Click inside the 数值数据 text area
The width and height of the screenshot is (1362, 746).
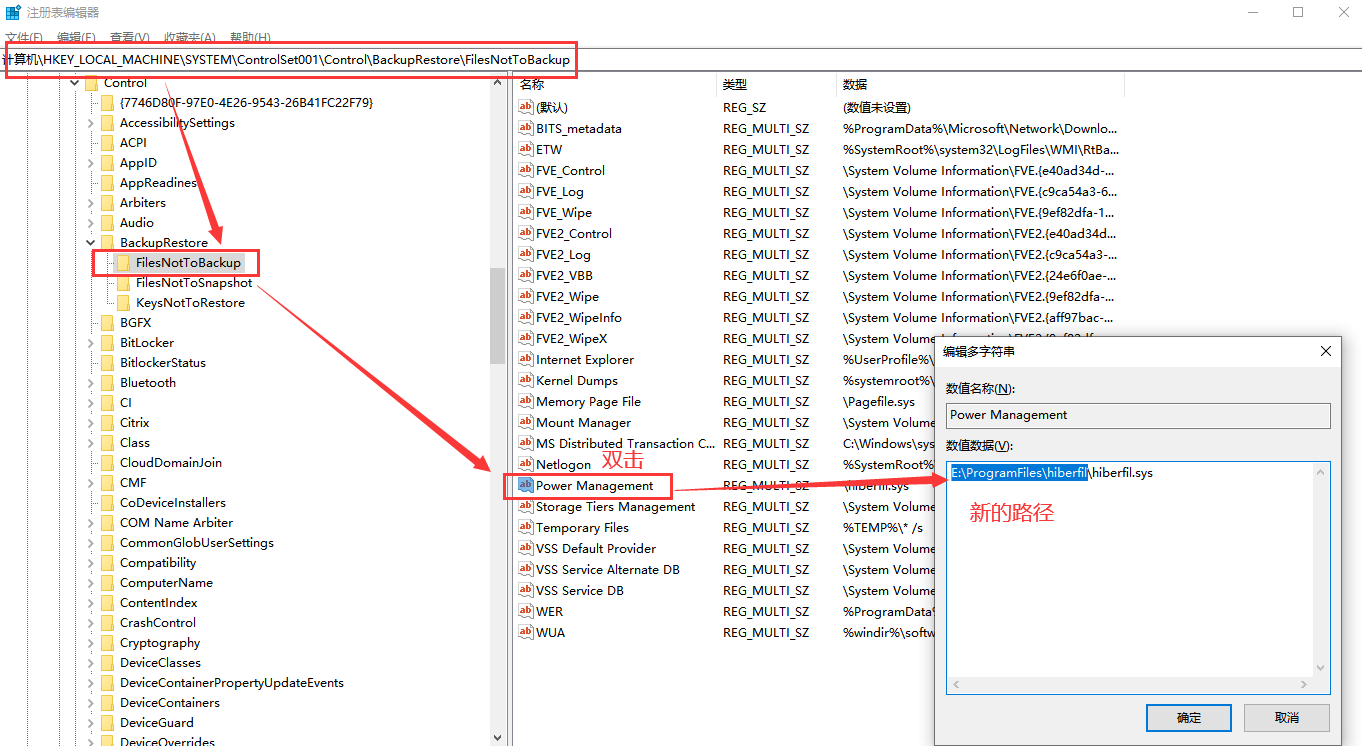tap(1138, 578)
